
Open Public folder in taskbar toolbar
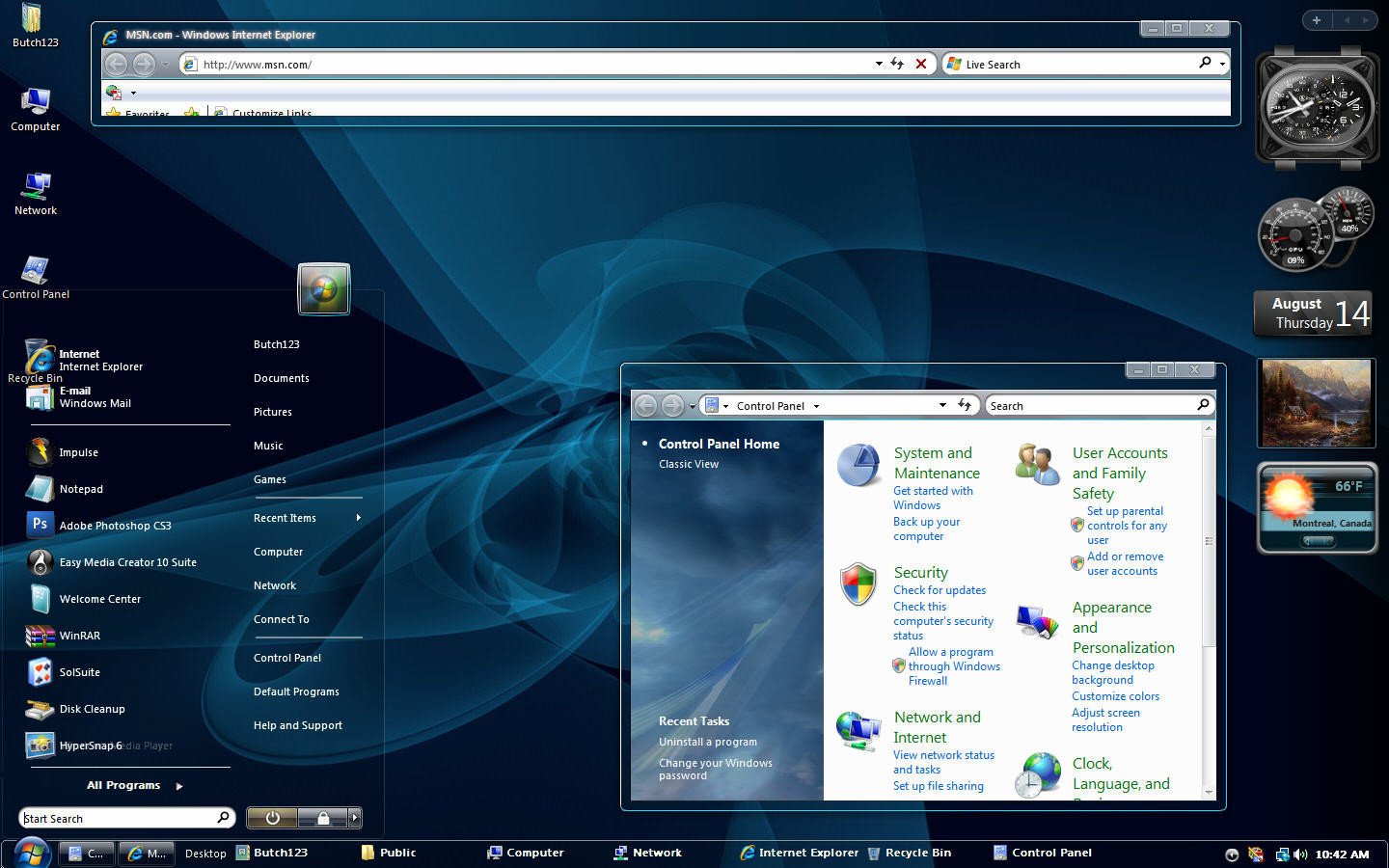(388, 853)
